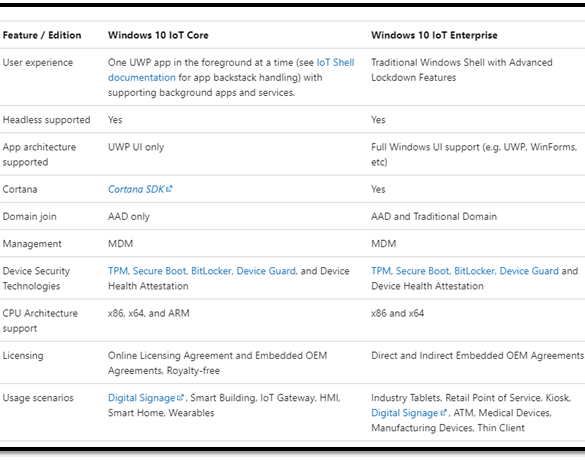This screenshot has height=460, width=585.
Task: Click the documentation link in User experience
Action: tap(142, 78)
